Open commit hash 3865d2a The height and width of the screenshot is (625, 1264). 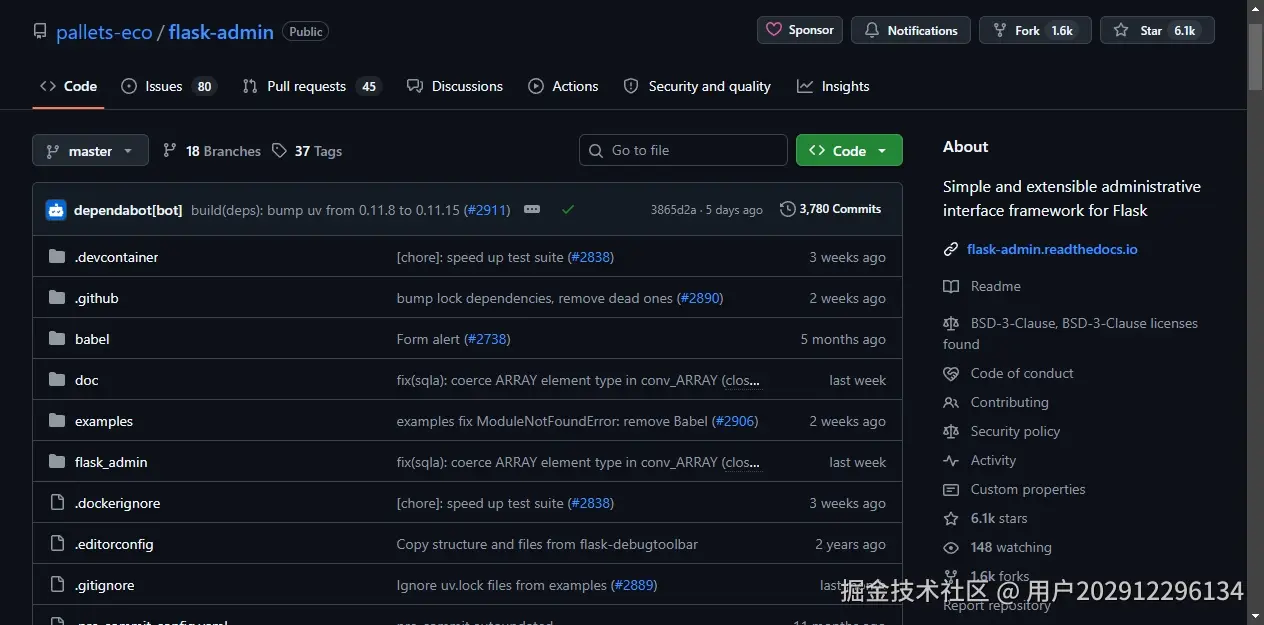tap(675, 210)
